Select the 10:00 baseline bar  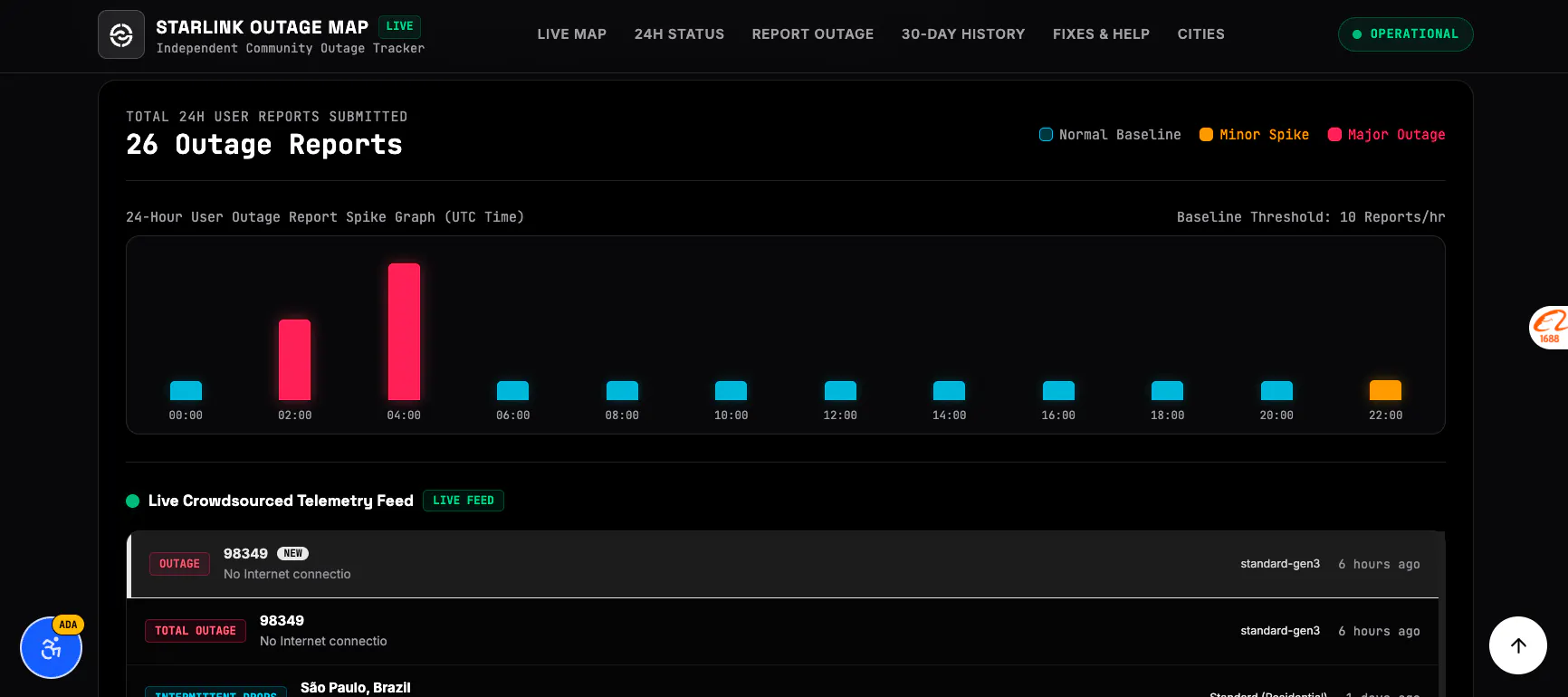(731, 390)
